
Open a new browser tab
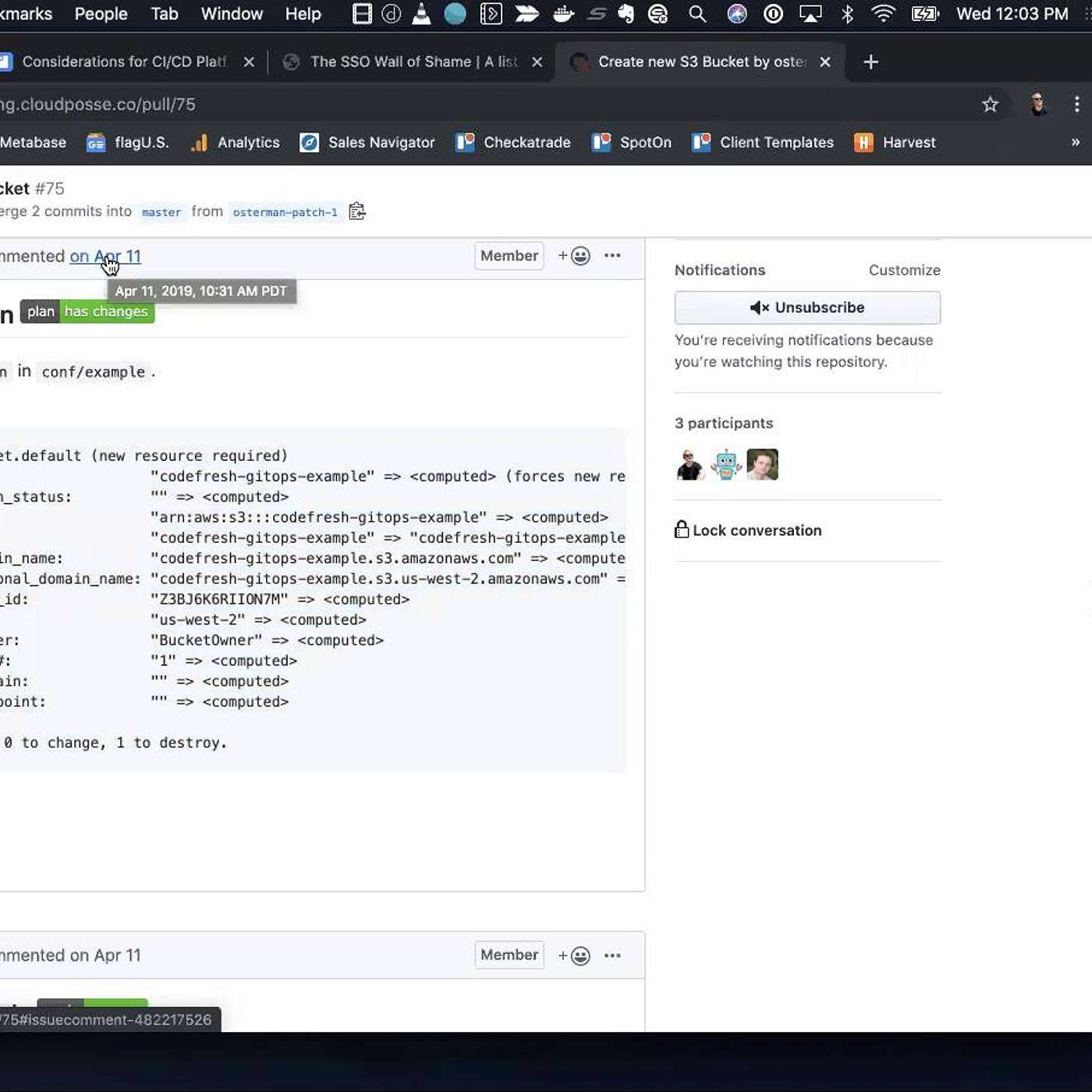click(x=871, y=62)
